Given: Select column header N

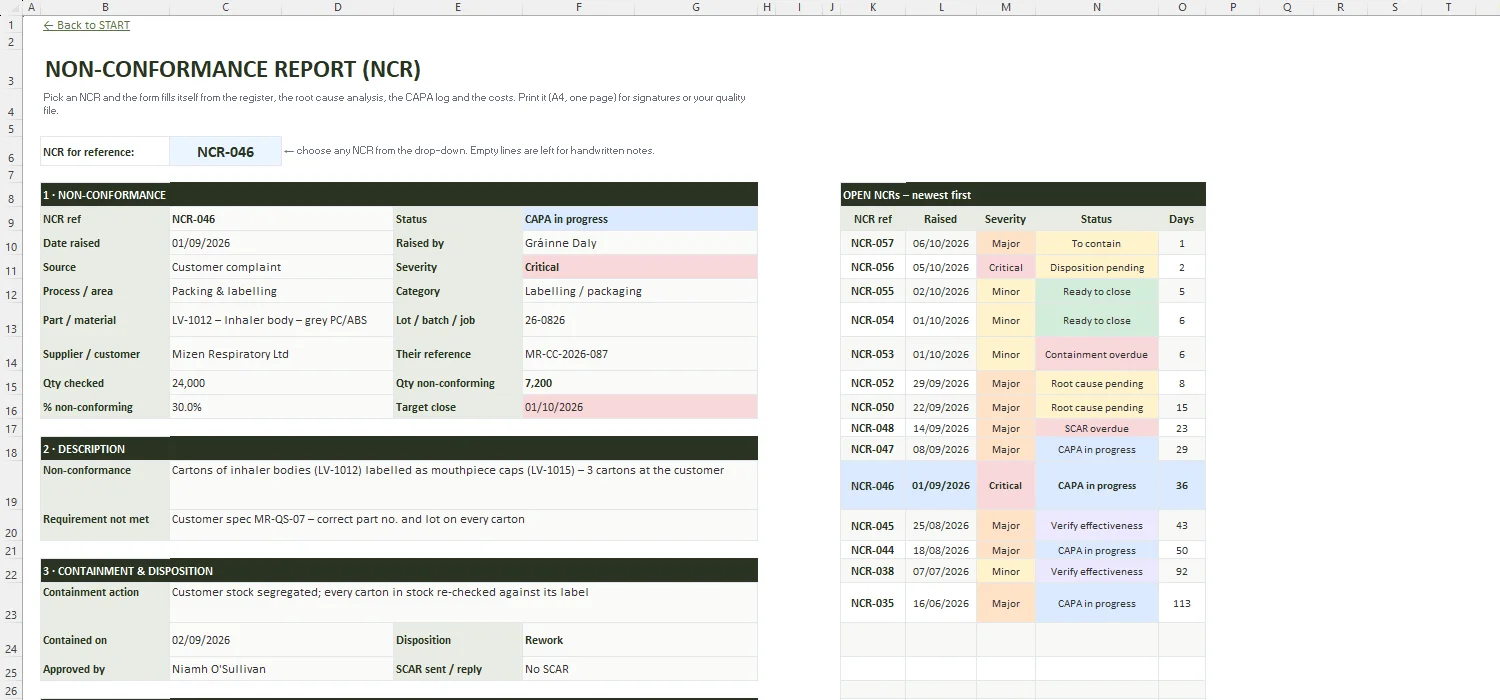Looking at the screenshot, I should (x=1097, y=7).
